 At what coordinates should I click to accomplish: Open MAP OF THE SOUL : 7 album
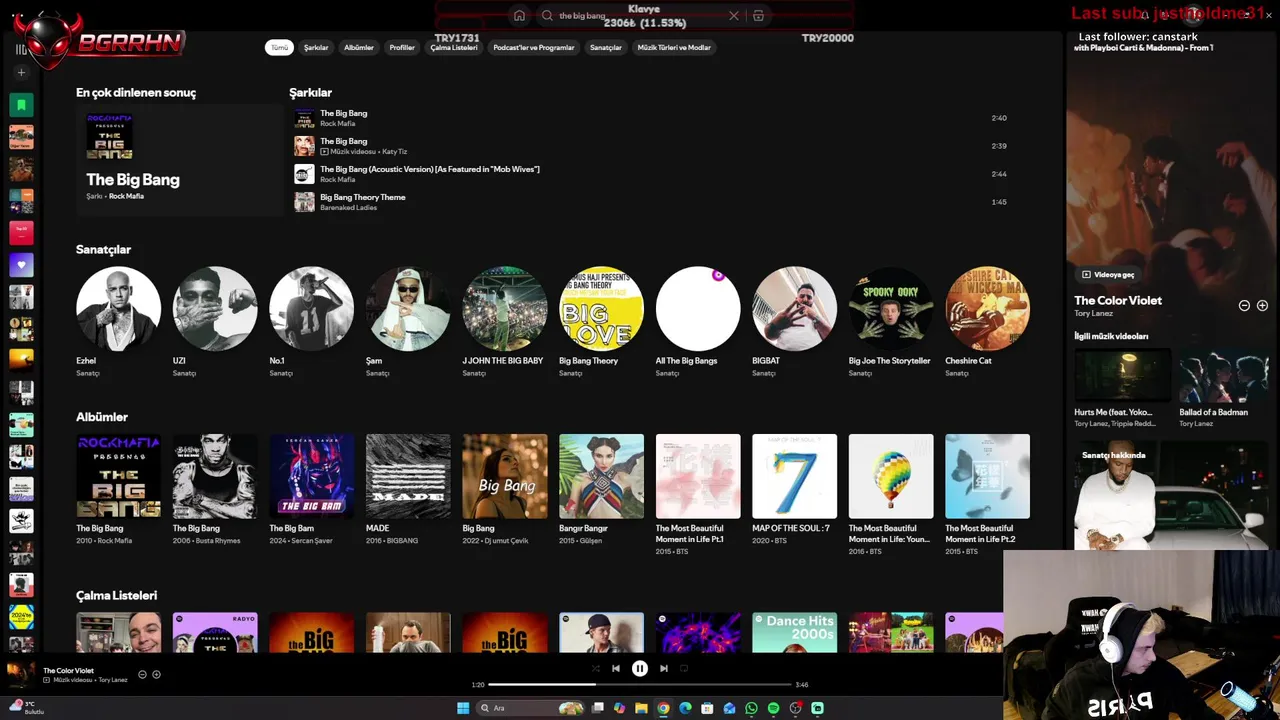[x=794, y=476]
